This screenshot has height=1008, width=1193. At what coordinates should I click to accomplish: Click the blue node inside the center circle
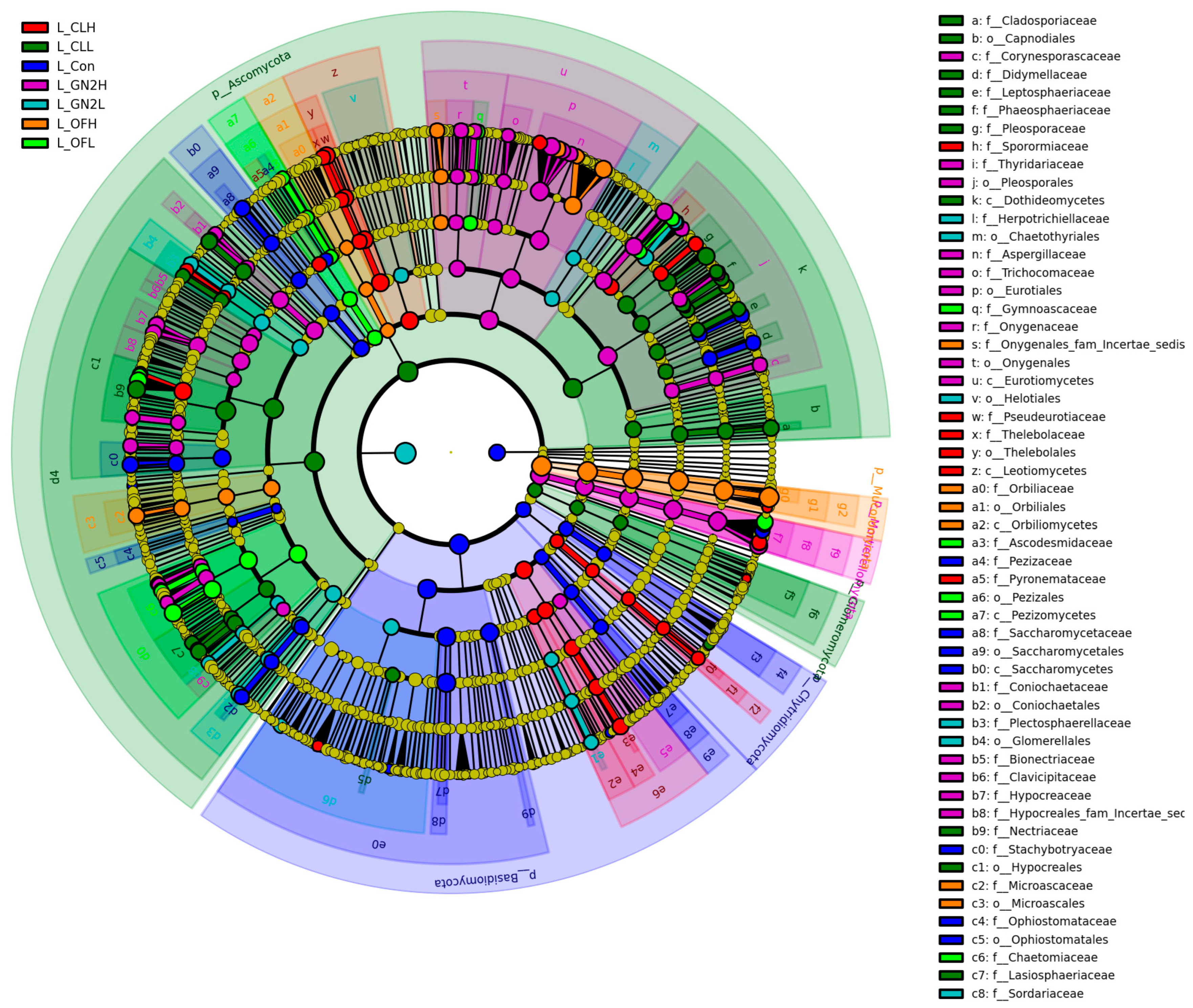click(497, 453)
